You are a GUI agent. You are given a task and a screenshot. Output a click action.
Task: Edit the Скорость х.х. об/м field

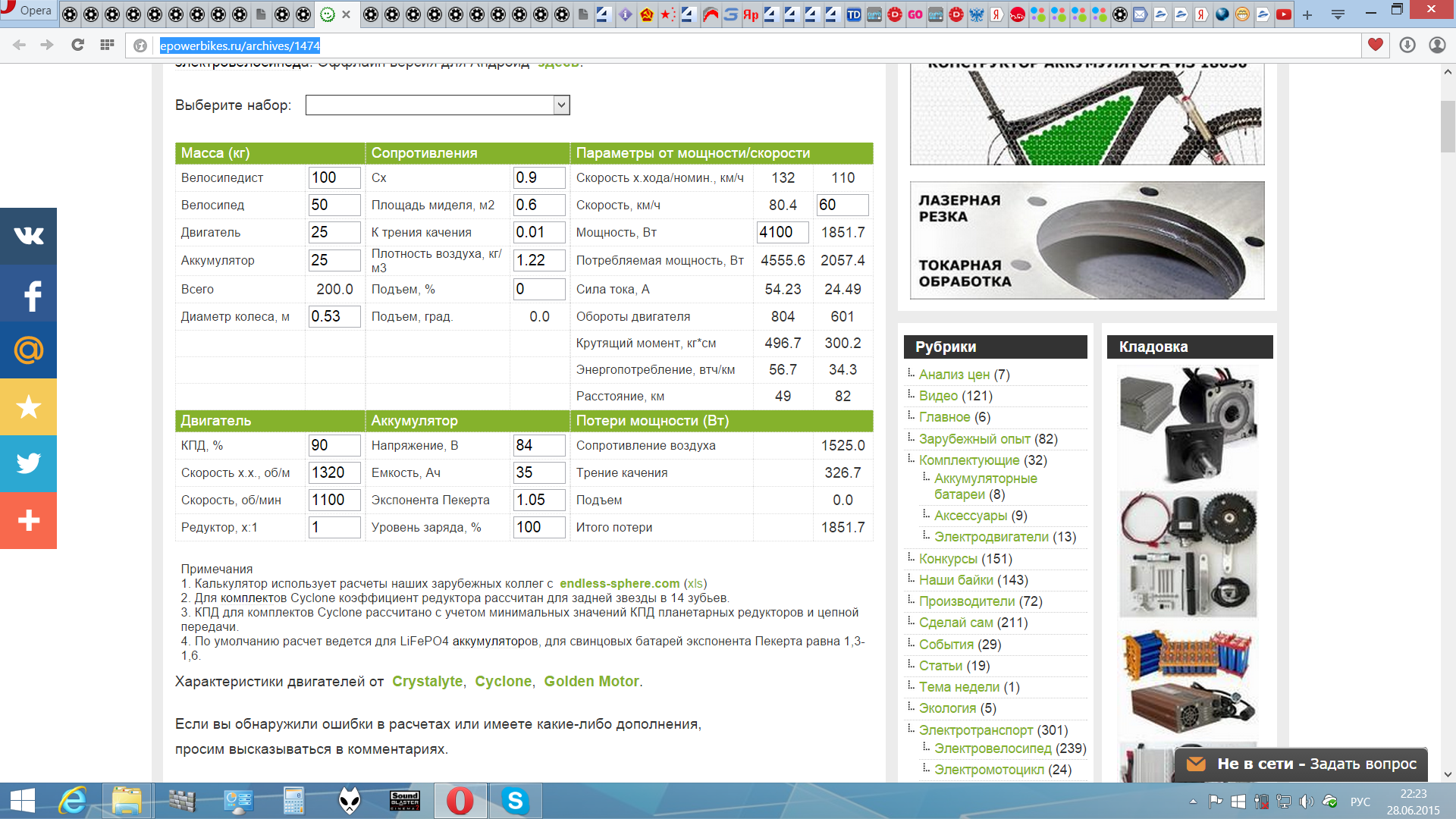(334, 472)
